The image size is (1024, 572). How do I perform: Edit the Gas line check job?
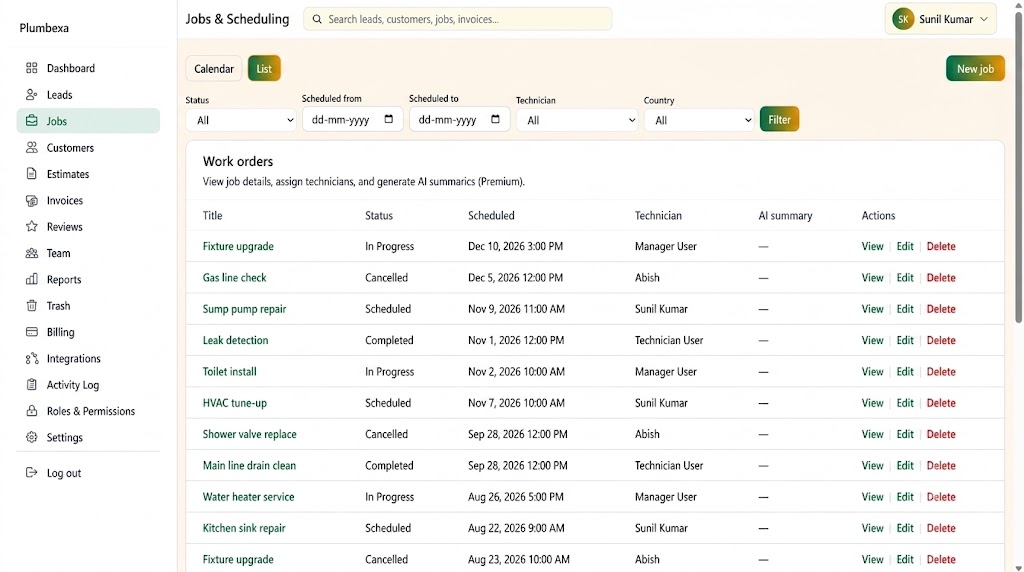click(904, 278)
